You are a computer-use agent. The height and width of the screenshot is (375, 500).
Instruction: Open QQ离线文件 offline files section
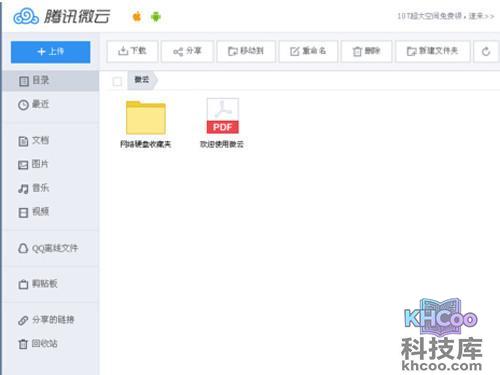pyautogui.click(x=51, y=248)
